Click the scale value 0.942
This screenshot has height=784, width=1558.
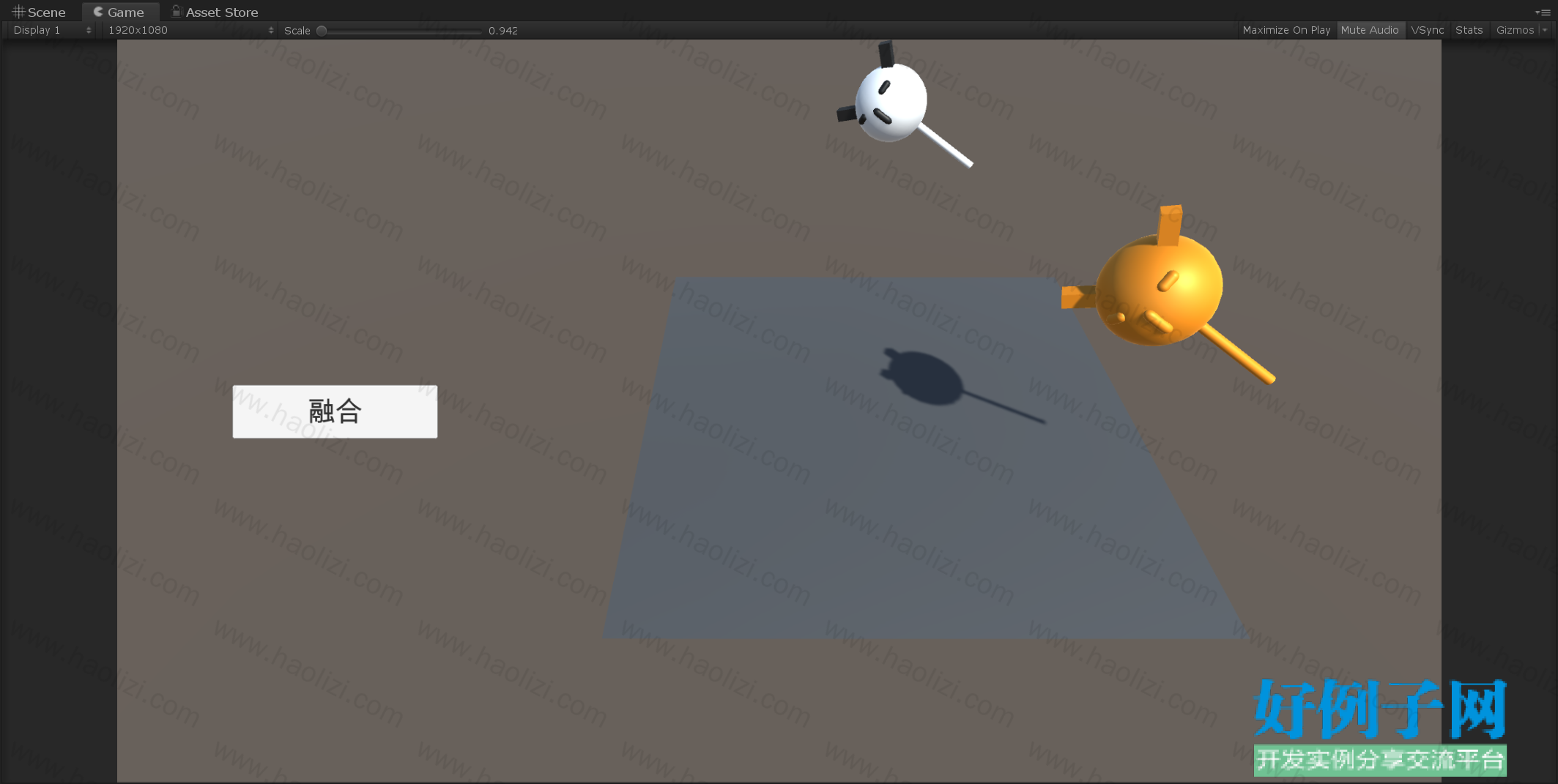click(503, 31)
